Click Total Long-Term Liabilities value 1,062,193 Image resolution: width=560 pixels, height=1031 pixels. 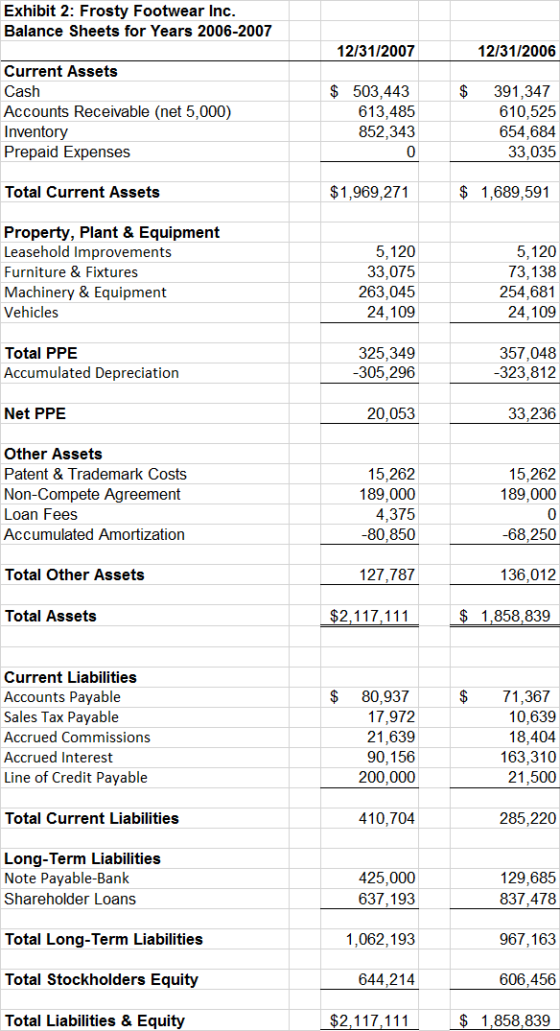tap(381, 940)
